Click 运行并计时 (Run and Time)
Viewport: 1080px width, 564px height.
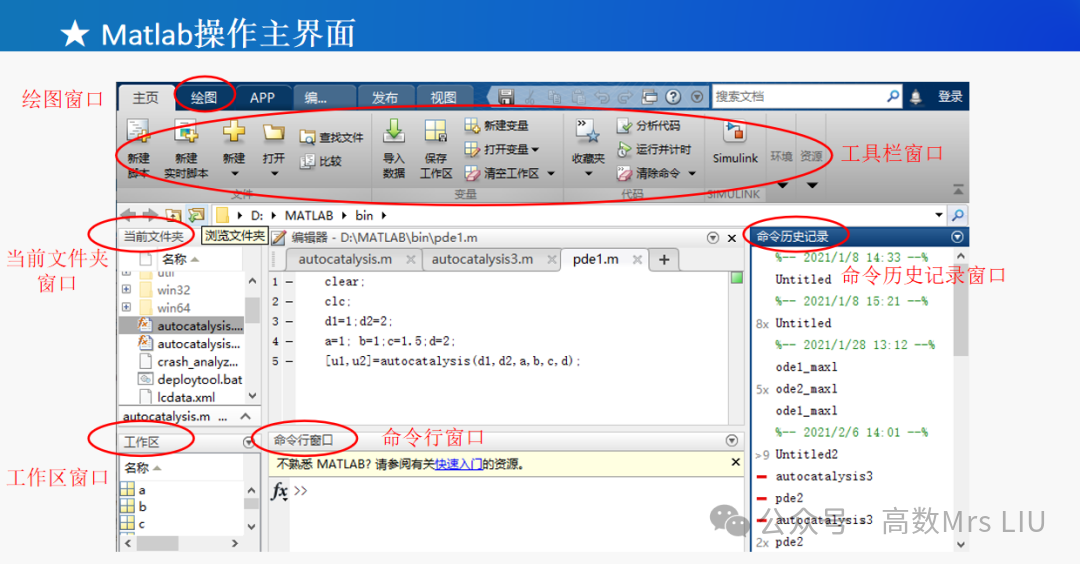pyautogui.click(x=654, y=149)
